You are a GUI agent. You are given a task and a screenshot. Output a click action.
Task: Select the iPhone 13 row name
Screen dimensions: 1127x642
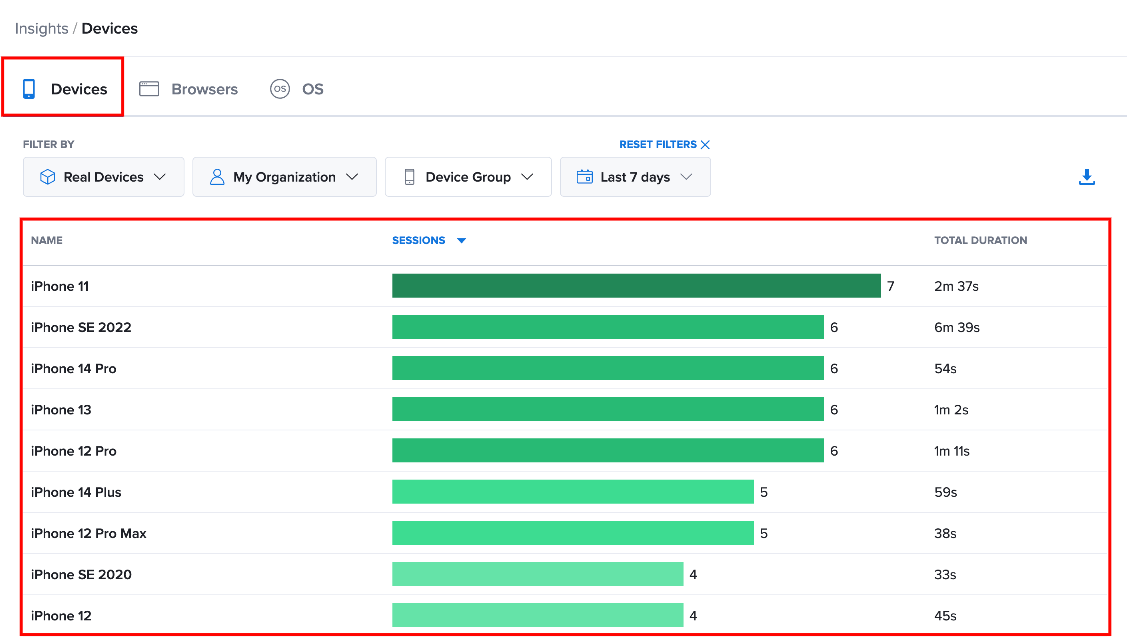[x=61, y=410]
